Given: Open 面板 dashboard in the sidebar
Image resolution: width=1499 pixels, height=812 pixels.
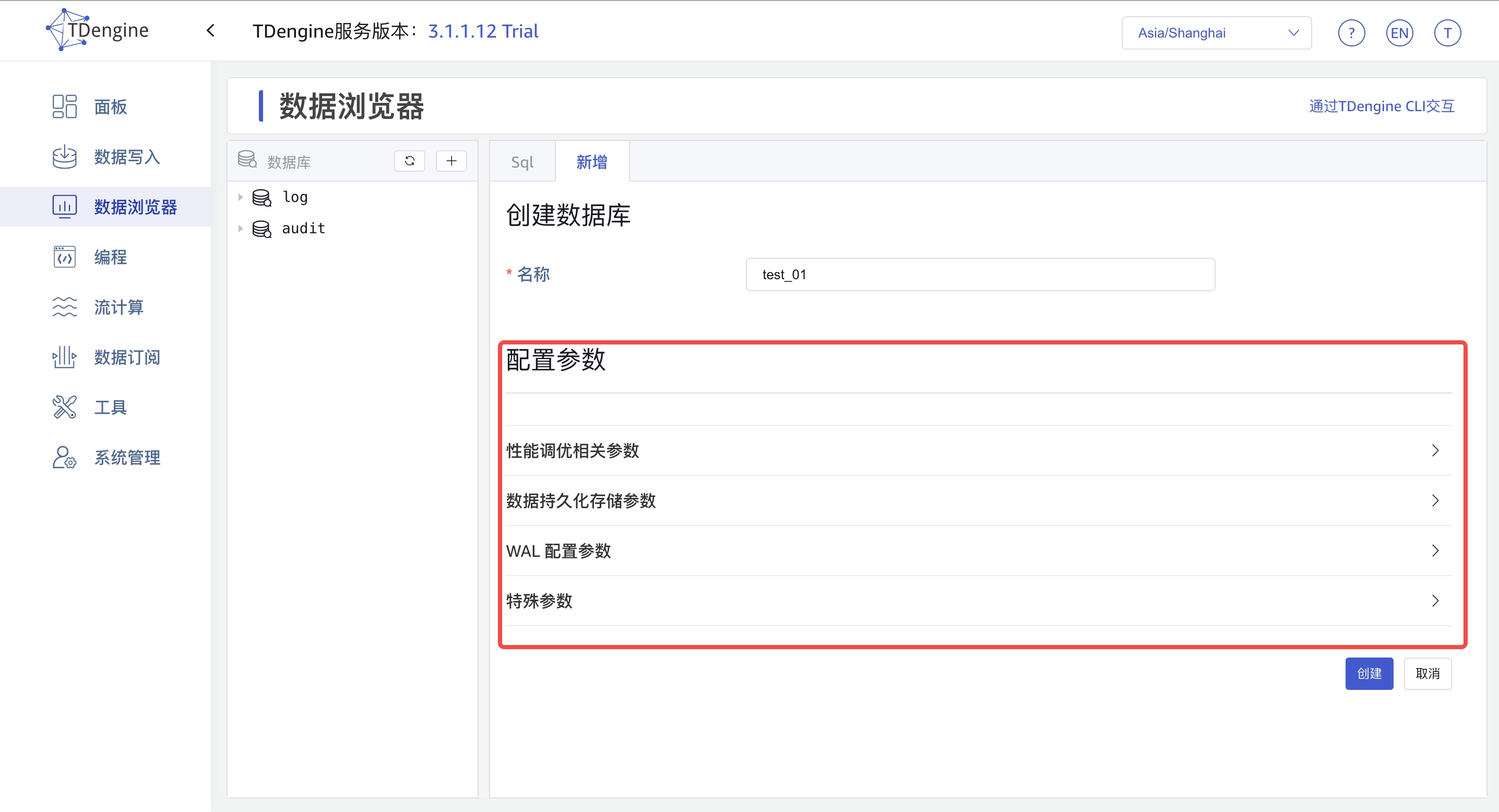Looking at the screenshot, I should click(x=110, y=106).
